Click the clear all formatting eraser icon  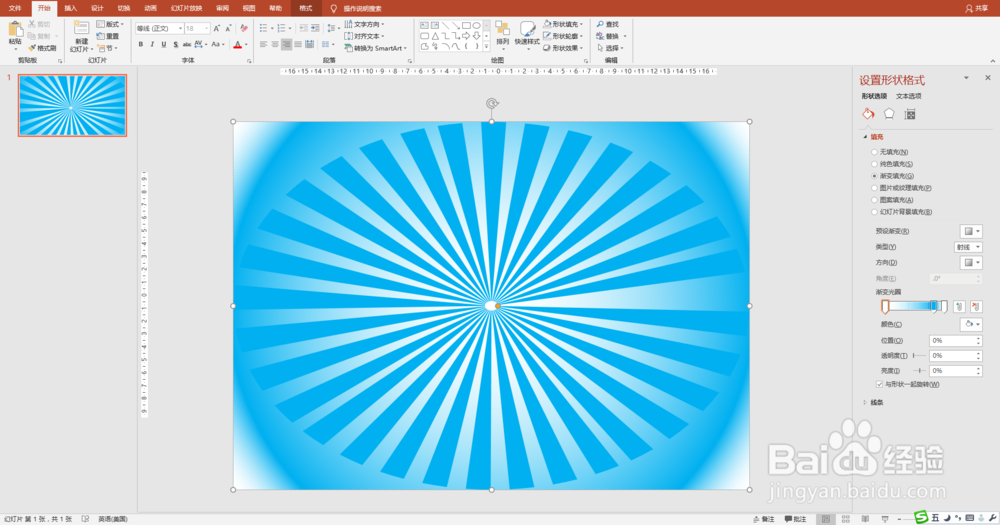tap(244, 29)
